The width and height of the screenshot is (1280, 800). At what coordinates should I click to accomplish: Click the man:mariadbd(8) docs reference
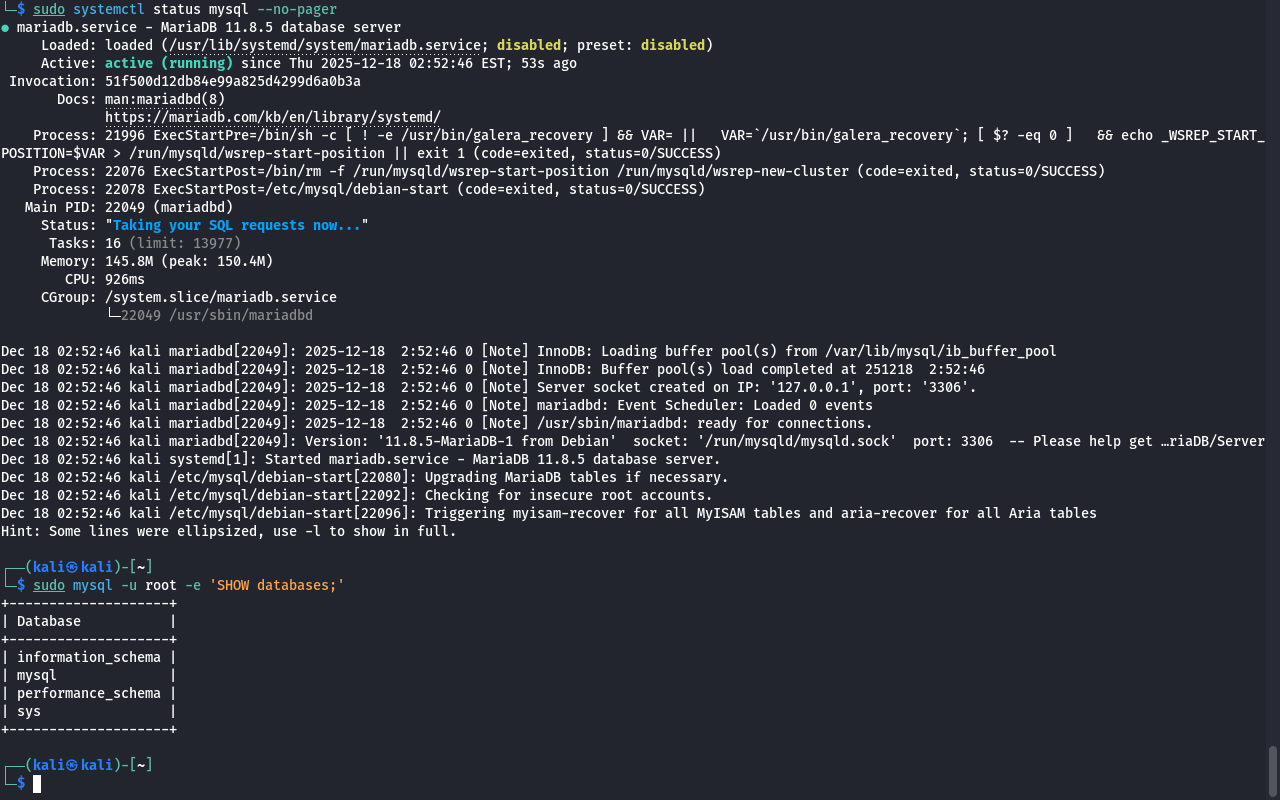[x=164, y=100]
